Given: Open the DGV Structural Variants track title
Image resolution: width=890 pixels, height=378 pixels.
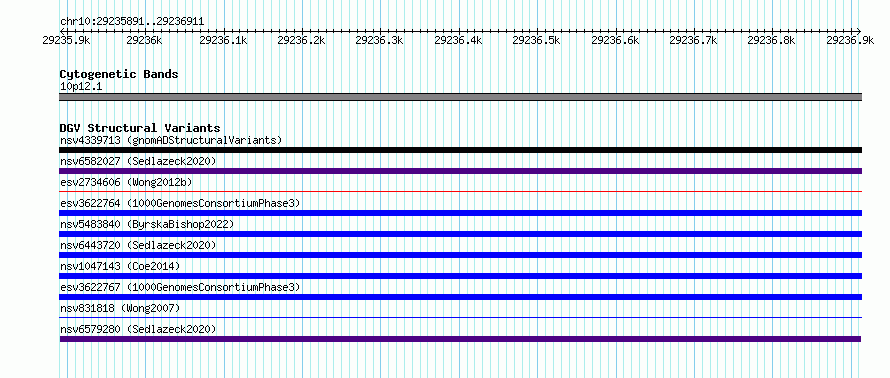Looking at the screenshot, I should coord(140,128).
